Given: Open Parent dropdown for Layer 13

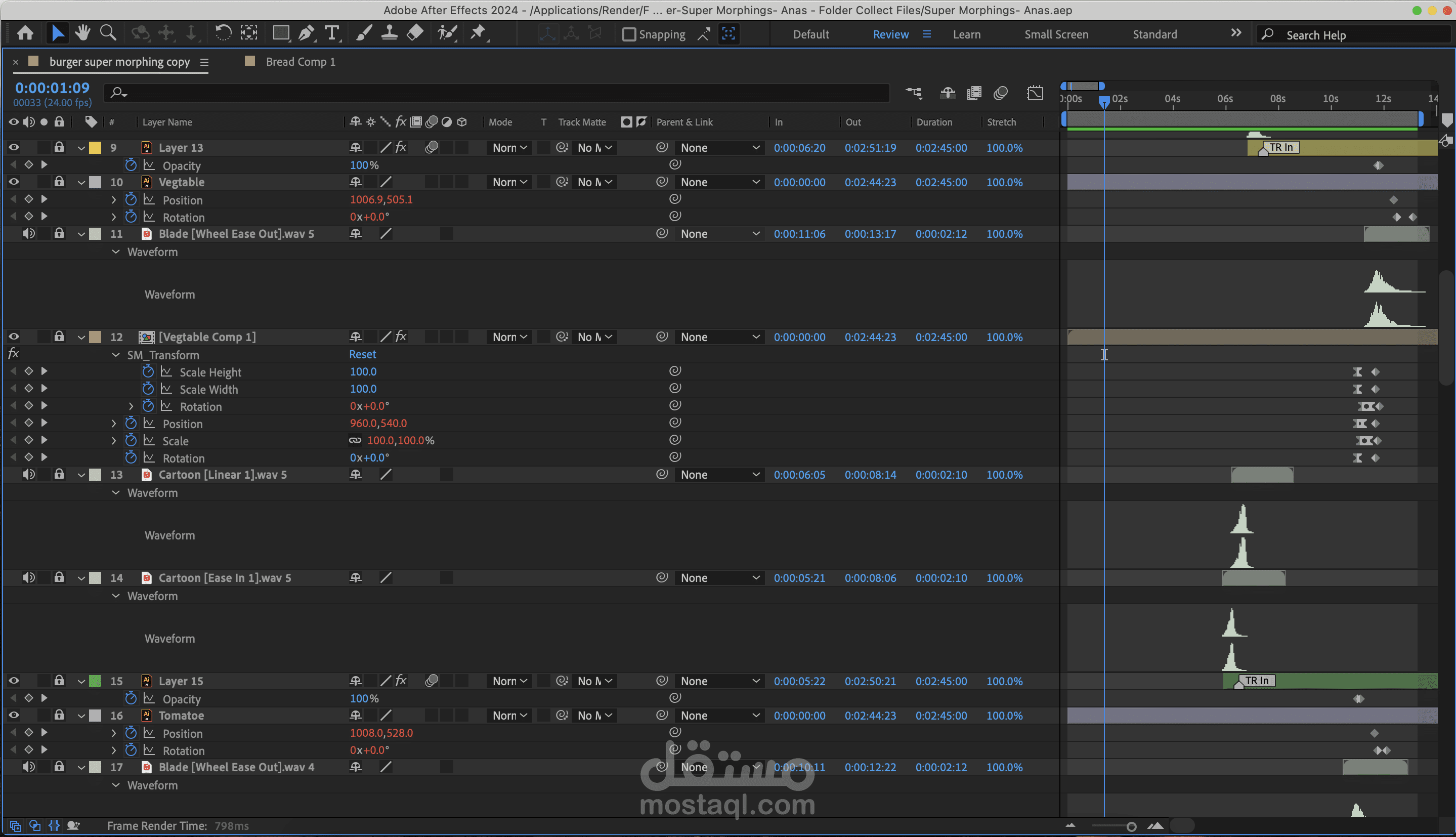Looking at the screenshot, I should pyautogui.click(x=719, y=148).
